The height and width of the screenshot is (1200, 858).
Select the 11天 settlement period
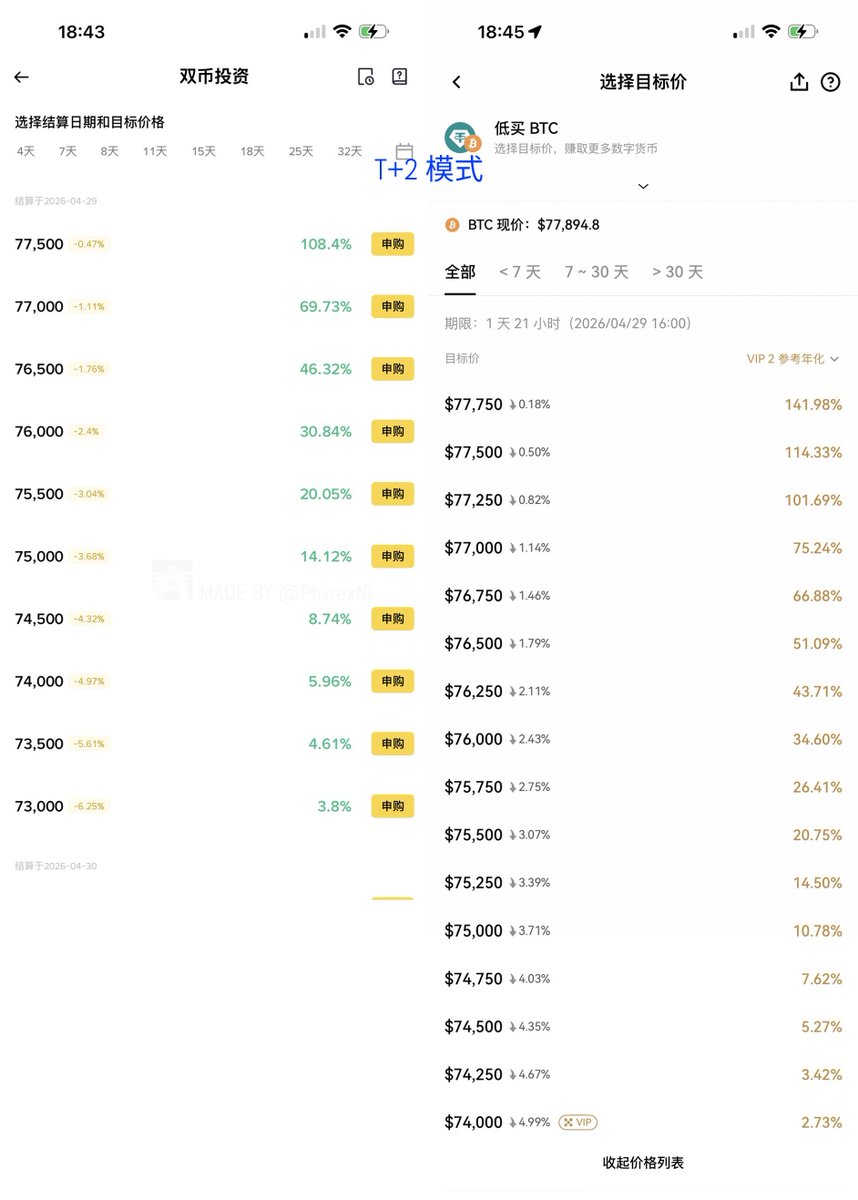[x=155, y=152]
